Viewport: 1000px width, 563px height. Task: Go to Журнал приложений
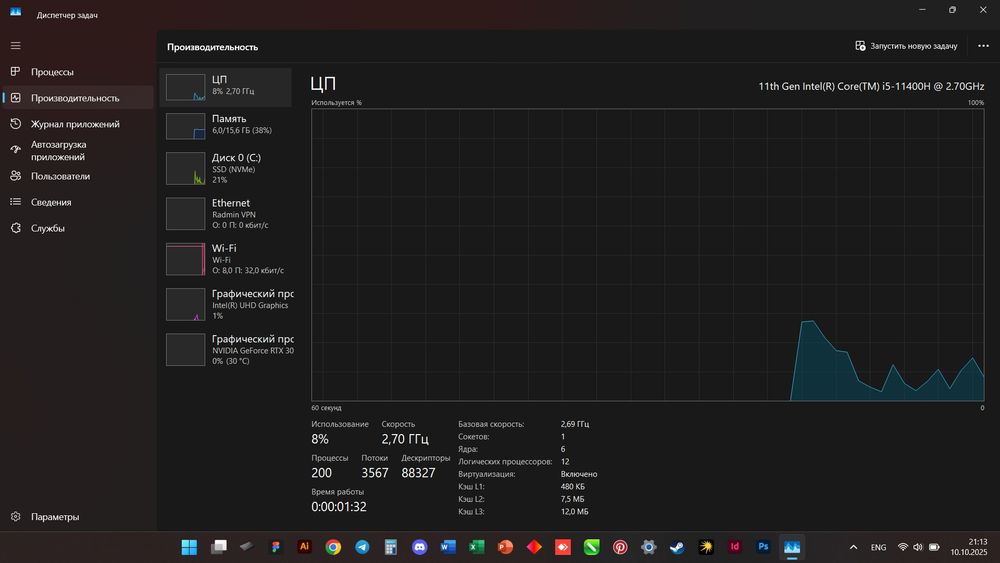(78, 124)
